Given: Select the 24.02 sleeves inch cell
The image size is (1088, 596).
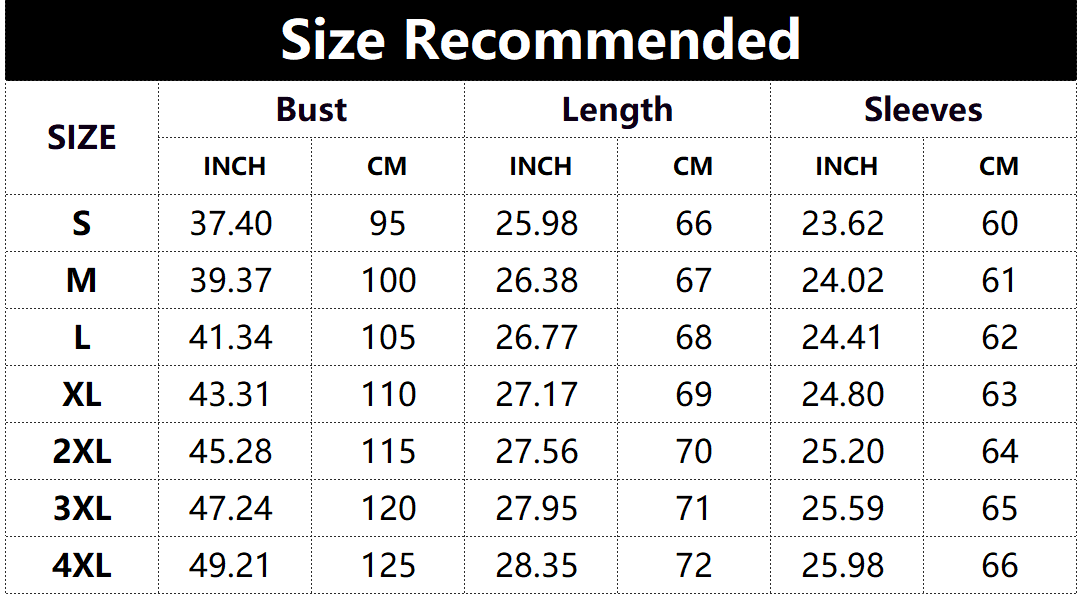Looking at the screenshot, I should [843, 281].
